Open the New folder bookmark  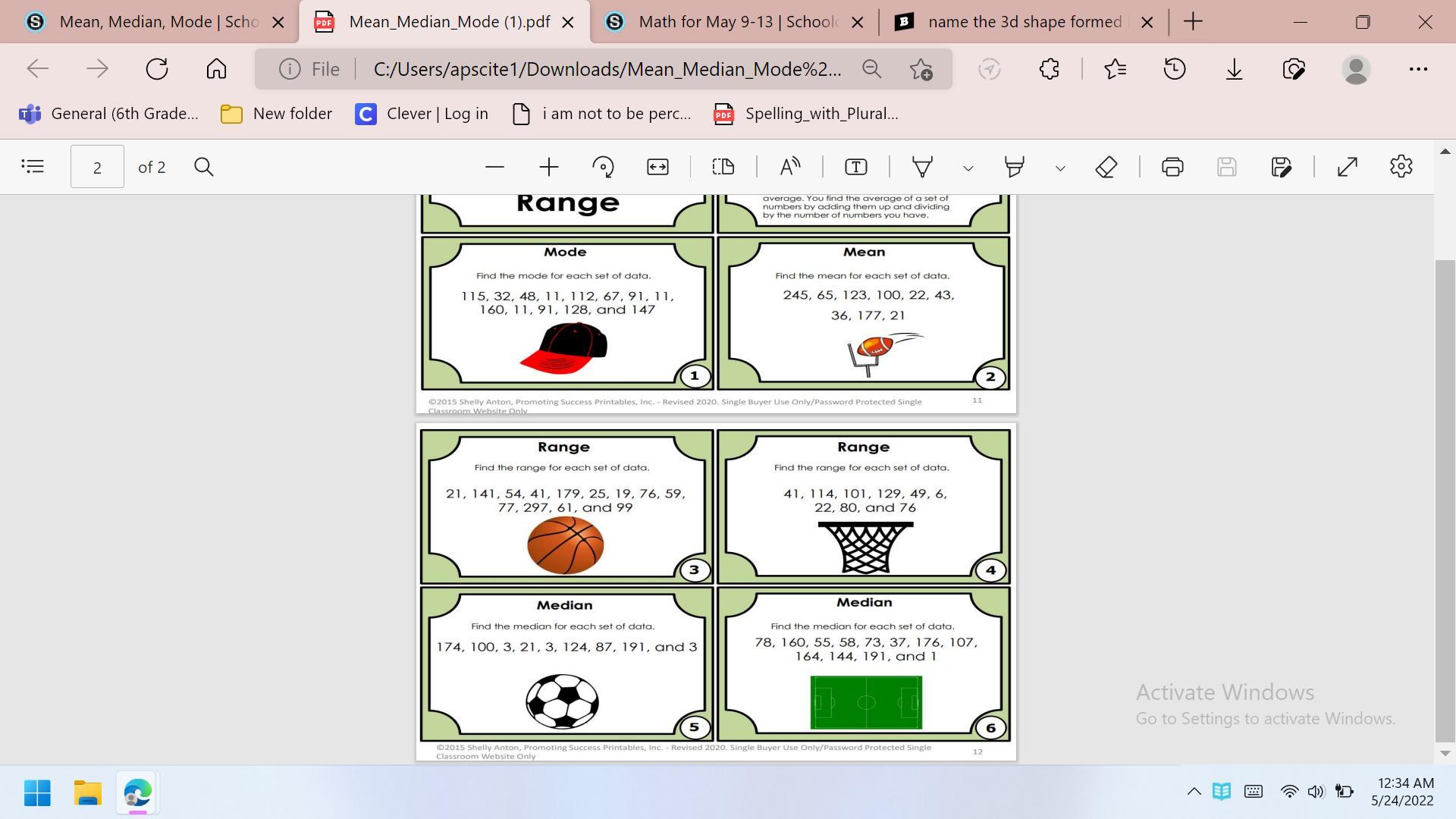276,114
